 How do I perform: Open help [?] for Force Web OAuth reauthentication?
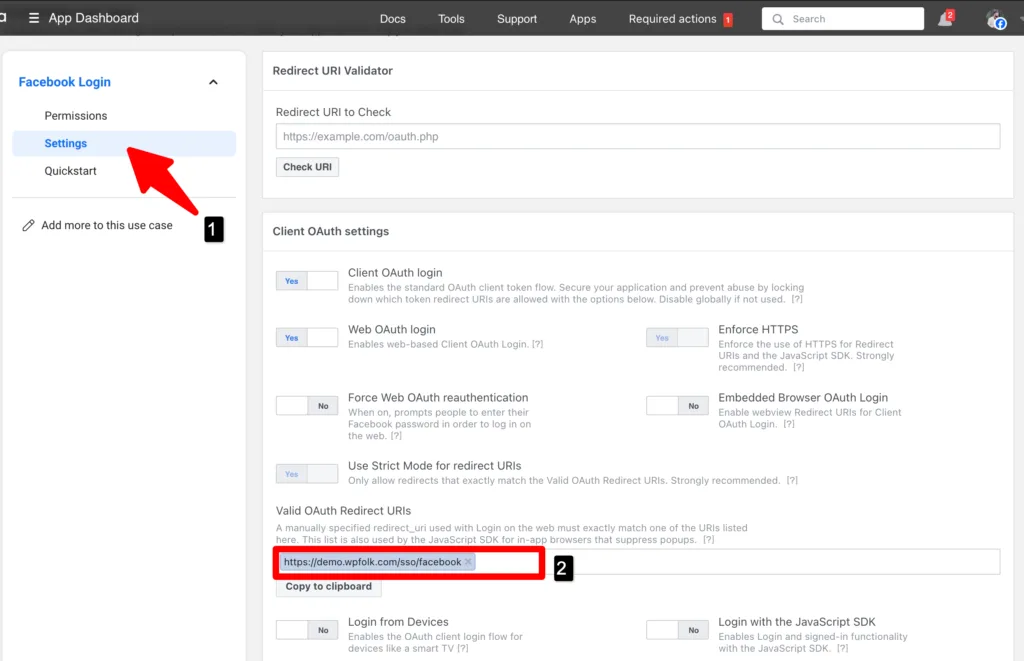point(396,436)
